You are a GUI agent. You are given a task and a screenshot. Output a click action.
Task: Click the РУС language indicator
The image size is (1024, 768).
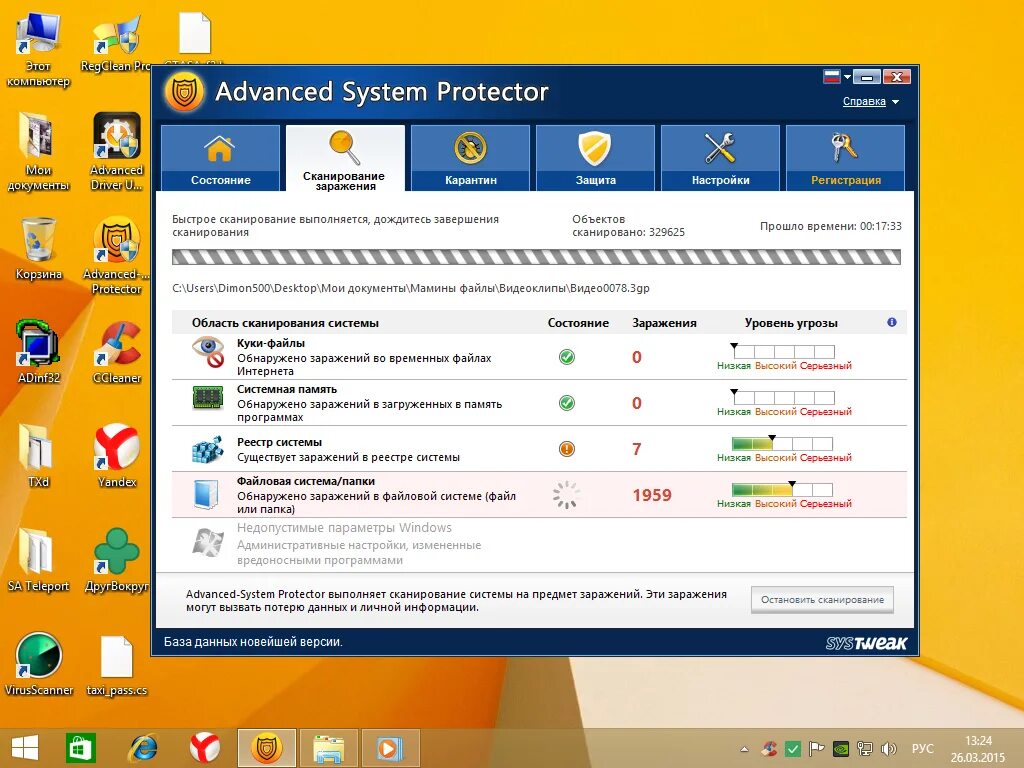[x=922, y=748]
